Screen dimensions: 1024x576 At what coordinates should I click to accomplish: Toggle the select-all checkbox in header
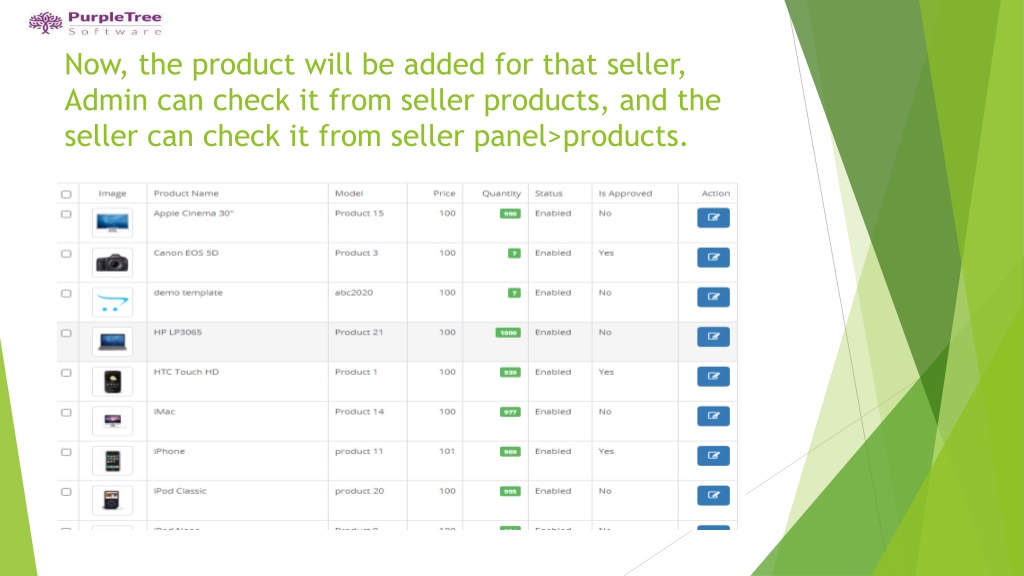click(x=66, y=194)
